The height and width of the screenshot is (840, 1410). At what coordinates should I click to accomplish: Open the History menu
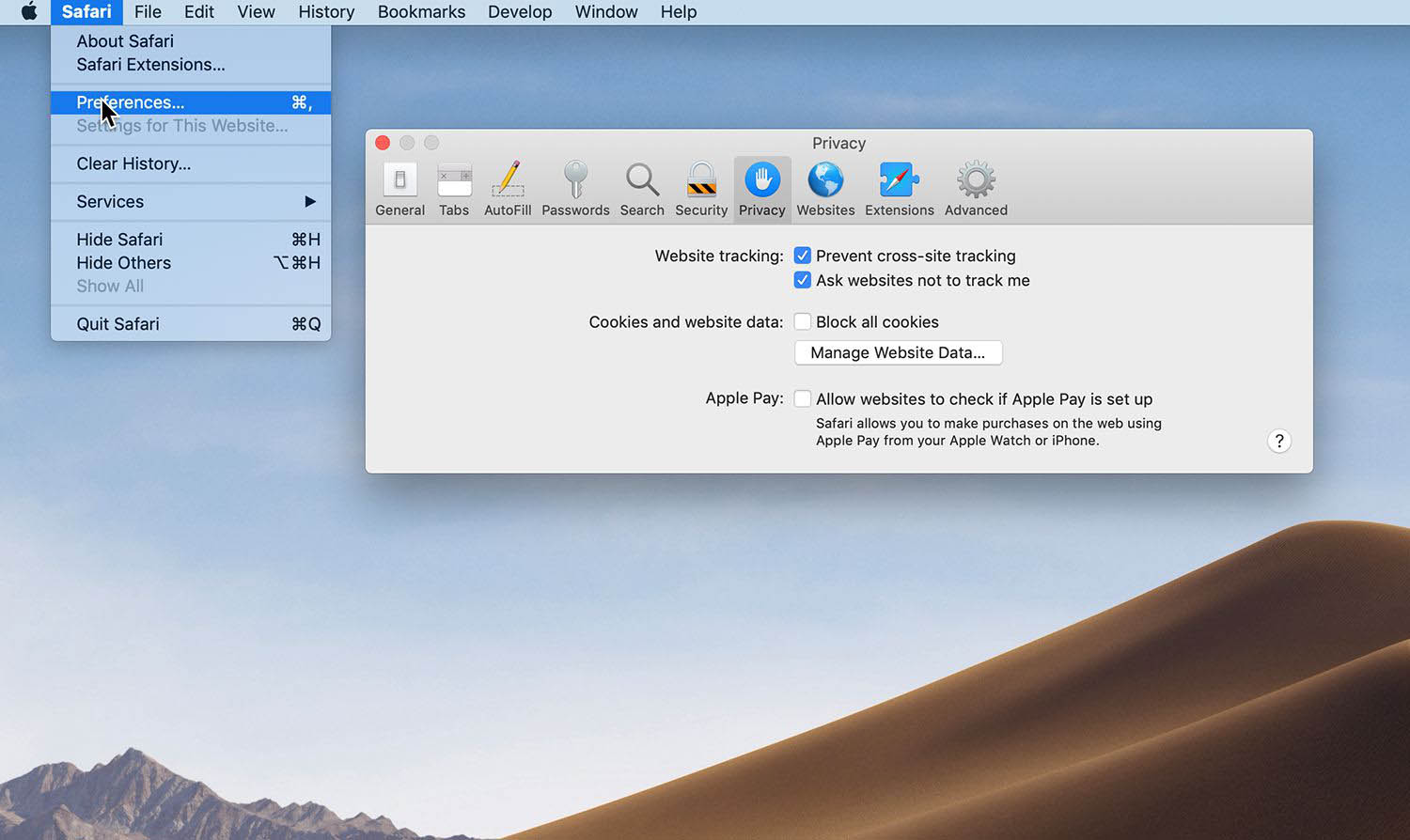(326, 12)
